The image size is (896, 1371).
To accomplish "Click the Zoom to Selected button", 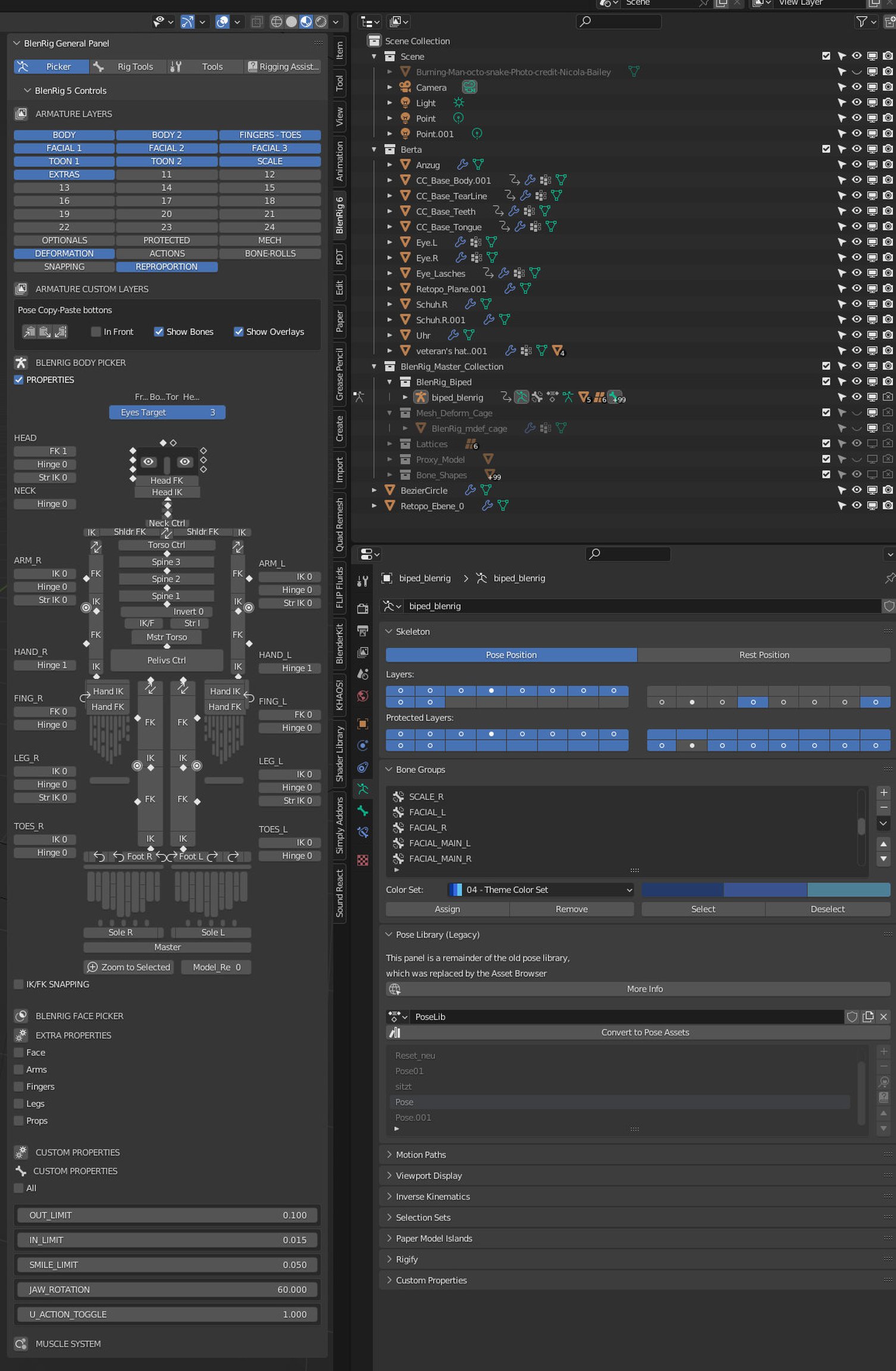I will point(129,967).
